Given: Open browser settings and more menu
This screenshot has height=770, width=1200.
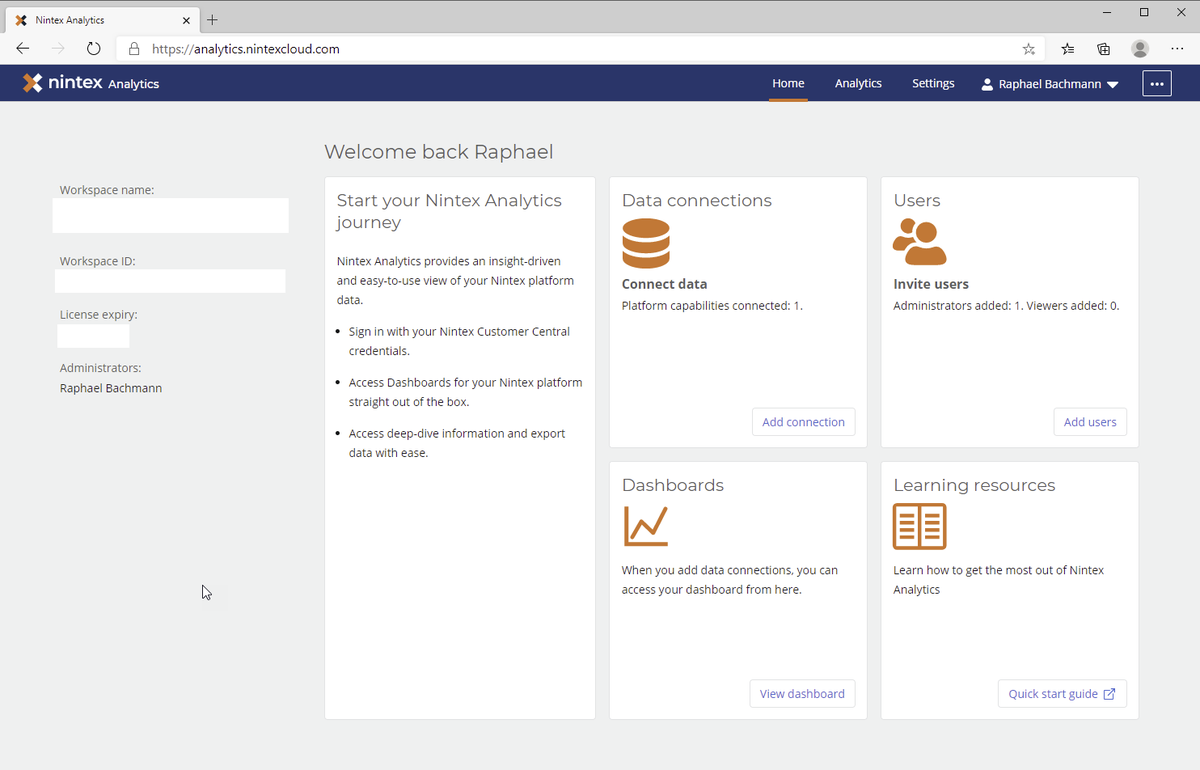Looking at the screenshot, I should (x=1177, y=48).
